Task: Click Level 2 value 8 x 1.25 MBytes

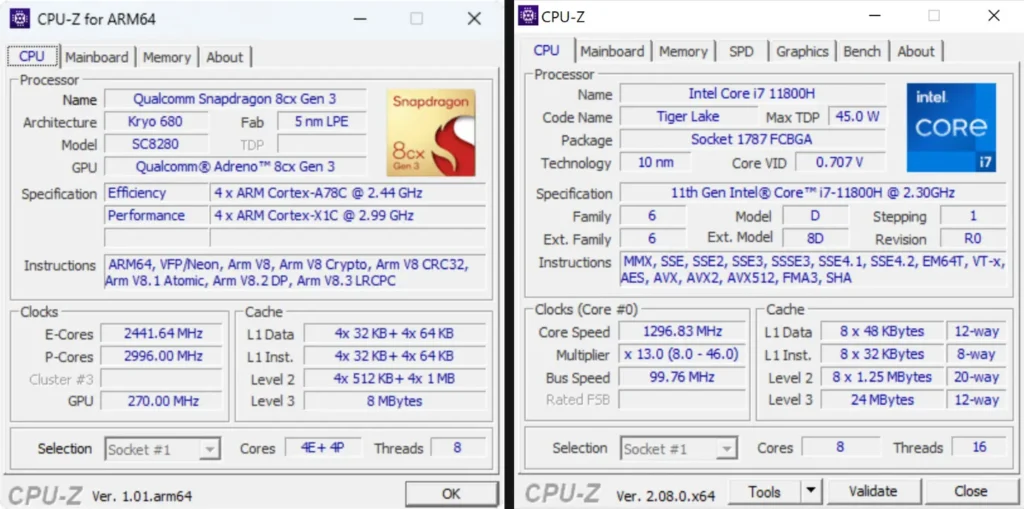Action: (x=882, y=377)
